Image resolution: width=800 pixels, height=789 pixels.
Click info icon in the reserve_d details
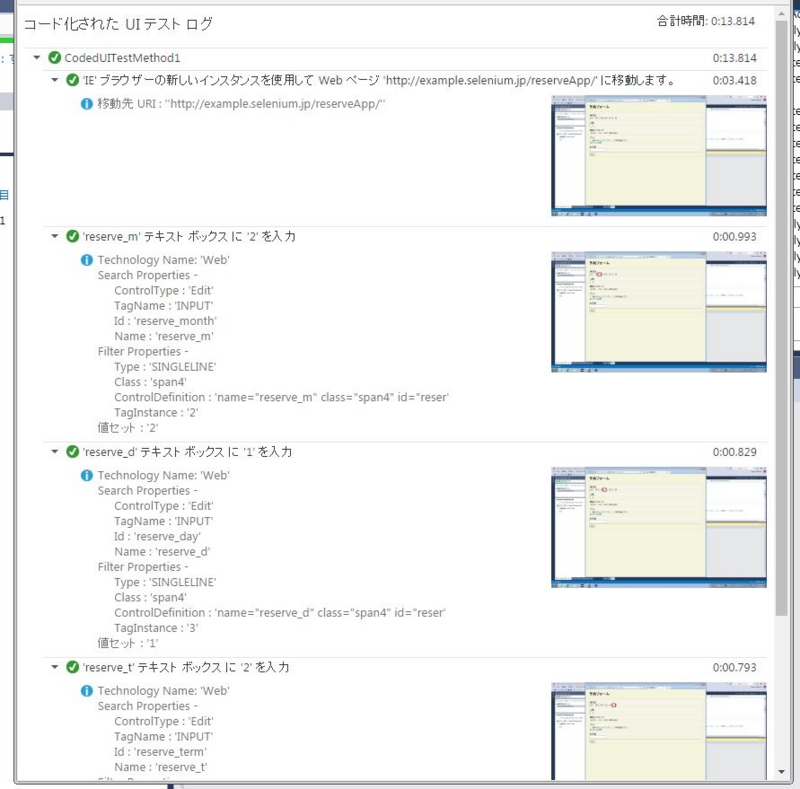87,475
